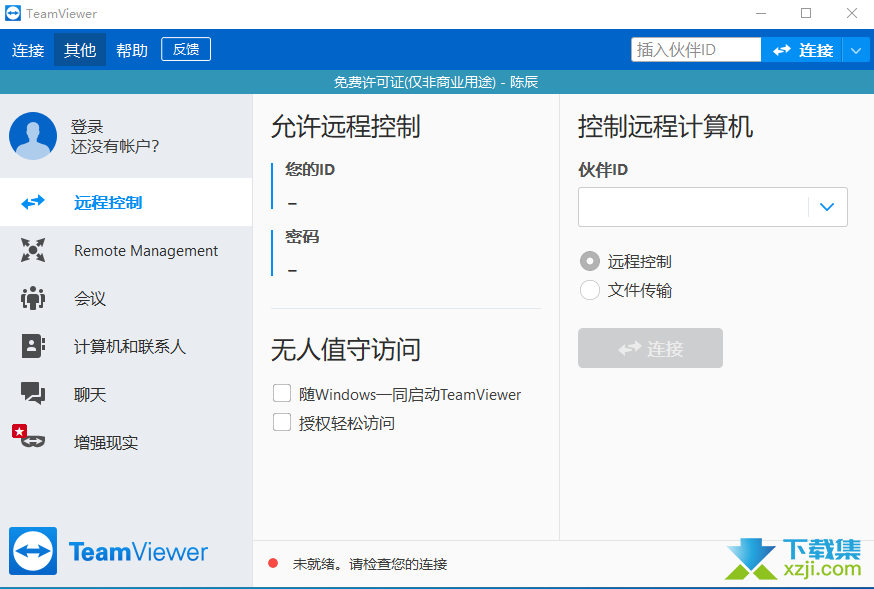
Task: Click the 无人值守访问 heading
Action: (x=346, y=350)
